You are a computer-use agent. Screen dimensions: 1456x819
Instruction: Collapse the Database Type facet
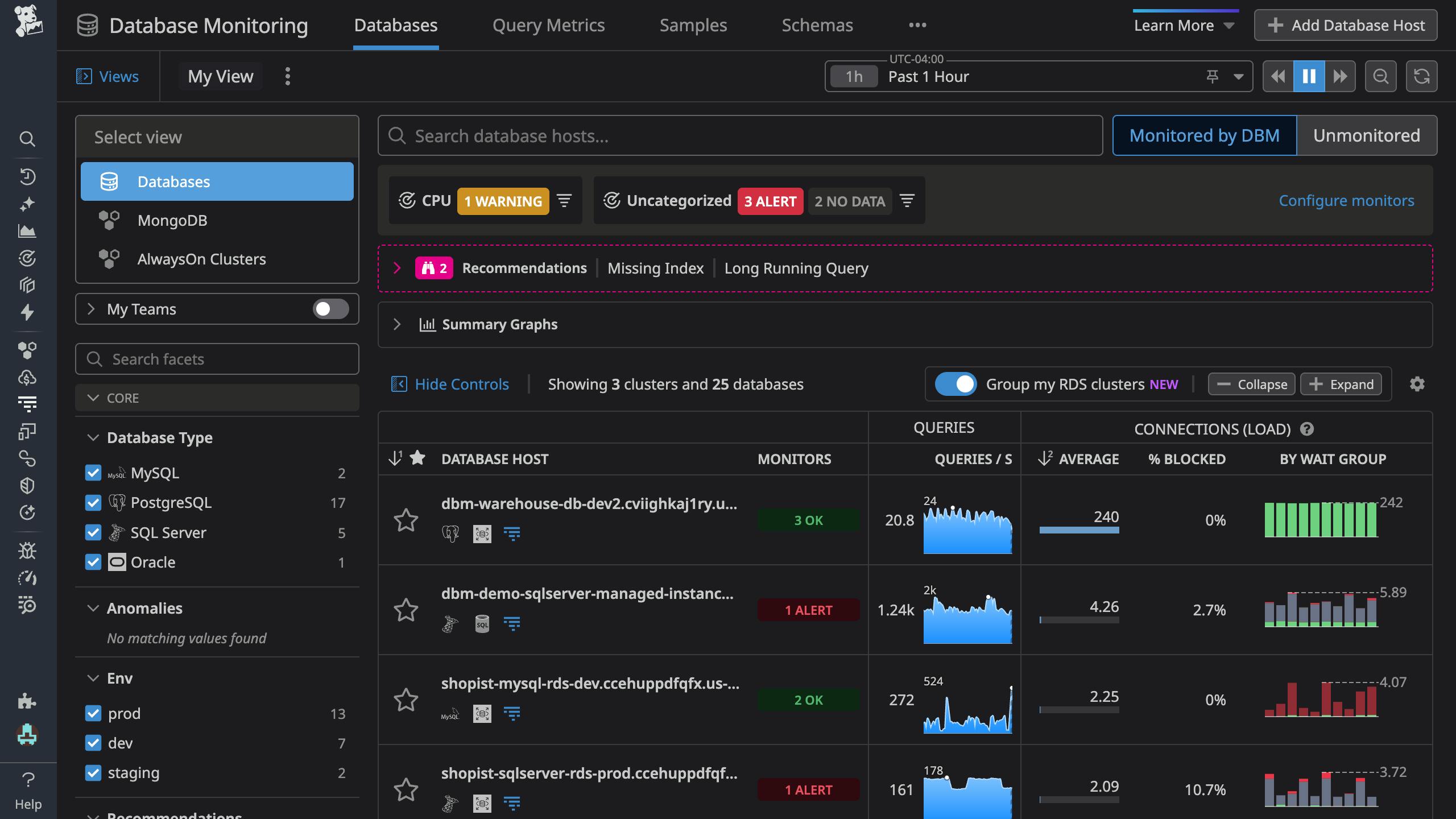coord(93,437)
